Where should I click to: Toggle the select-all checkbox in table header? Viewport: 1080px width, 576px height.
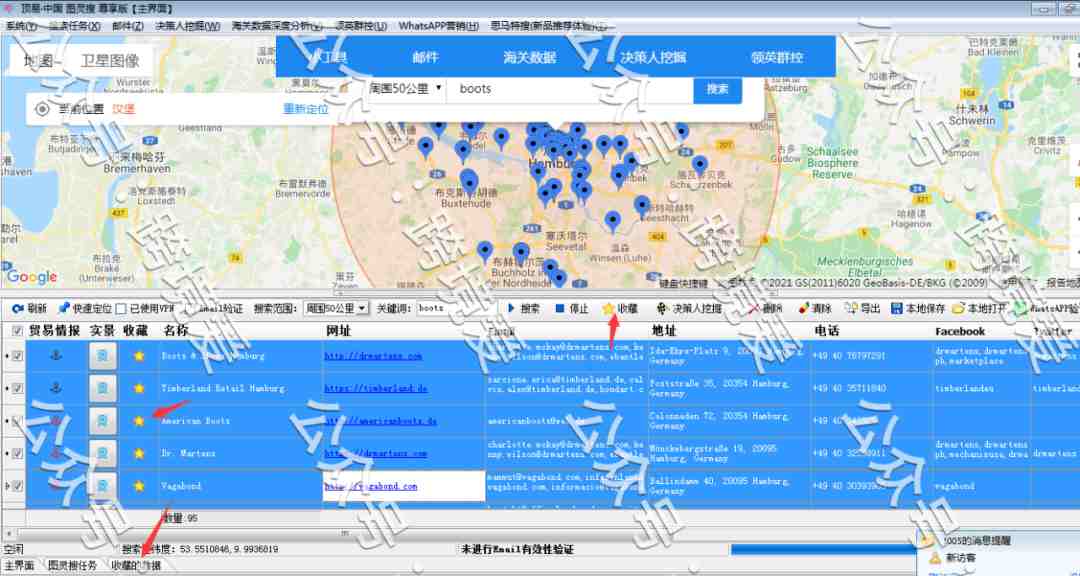pos(18,331)
